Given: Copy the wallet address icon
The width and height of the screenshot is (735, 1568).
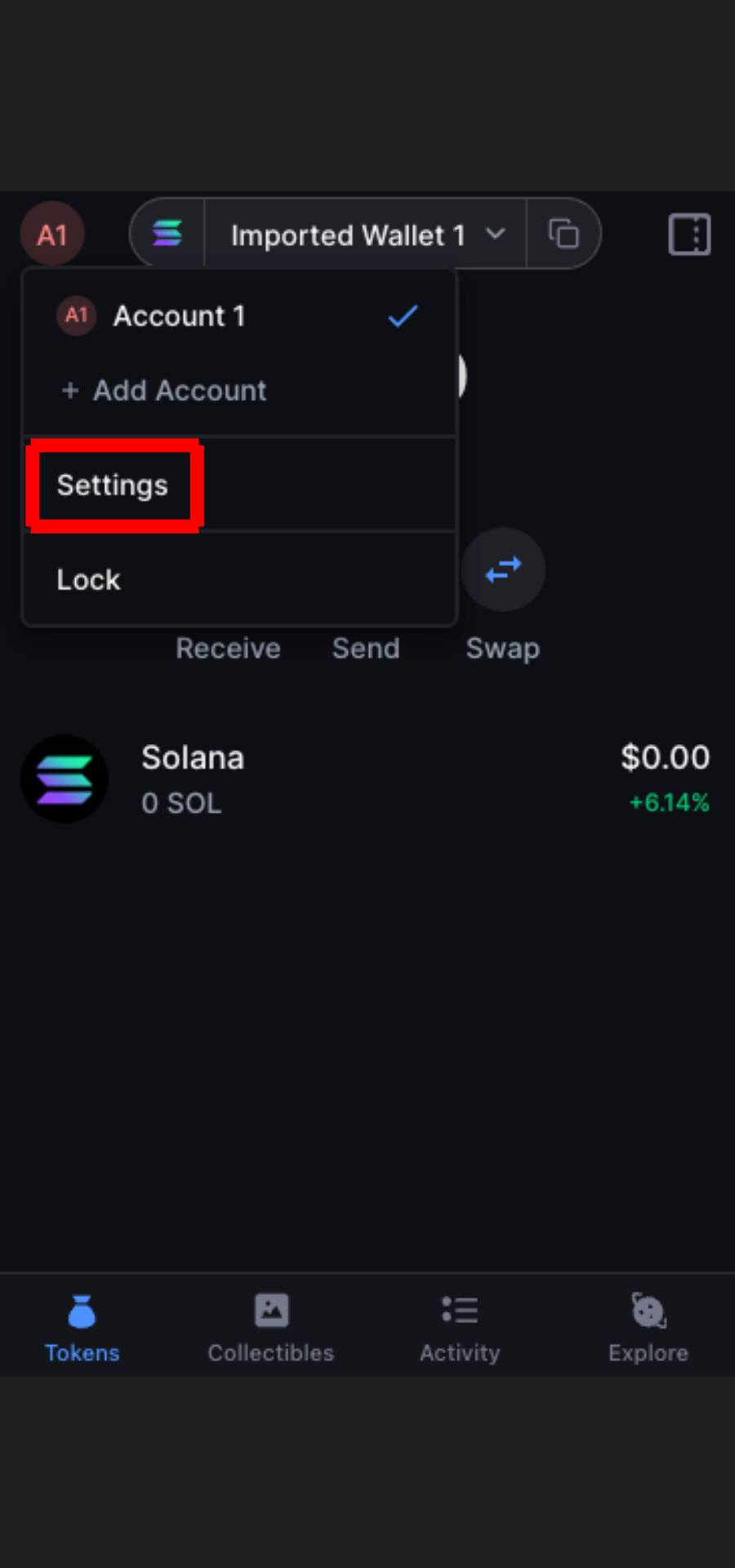Looking at the screenshot, I should 563,234.
